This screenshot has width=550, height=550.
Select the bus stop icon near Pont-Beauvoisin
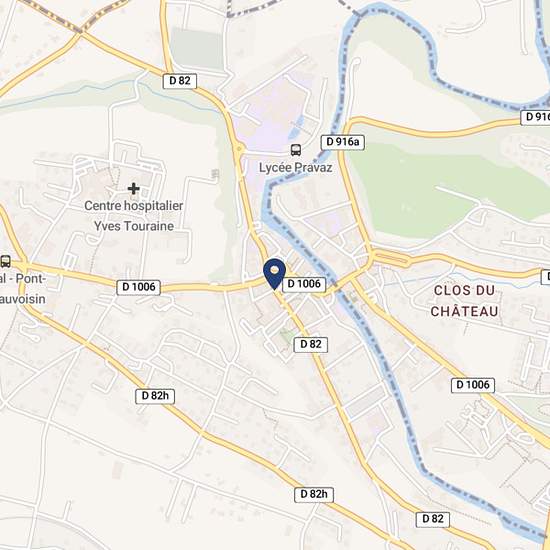5,261
